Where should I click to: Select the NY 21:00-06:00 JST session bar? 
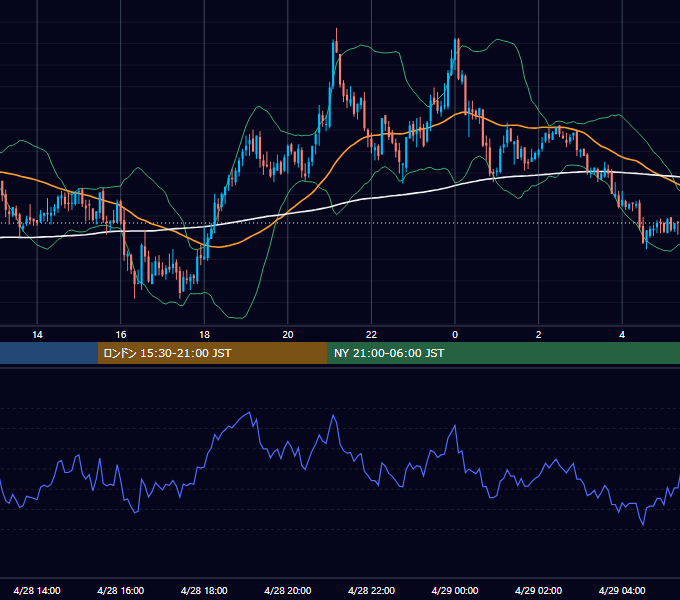pos(503,353)
